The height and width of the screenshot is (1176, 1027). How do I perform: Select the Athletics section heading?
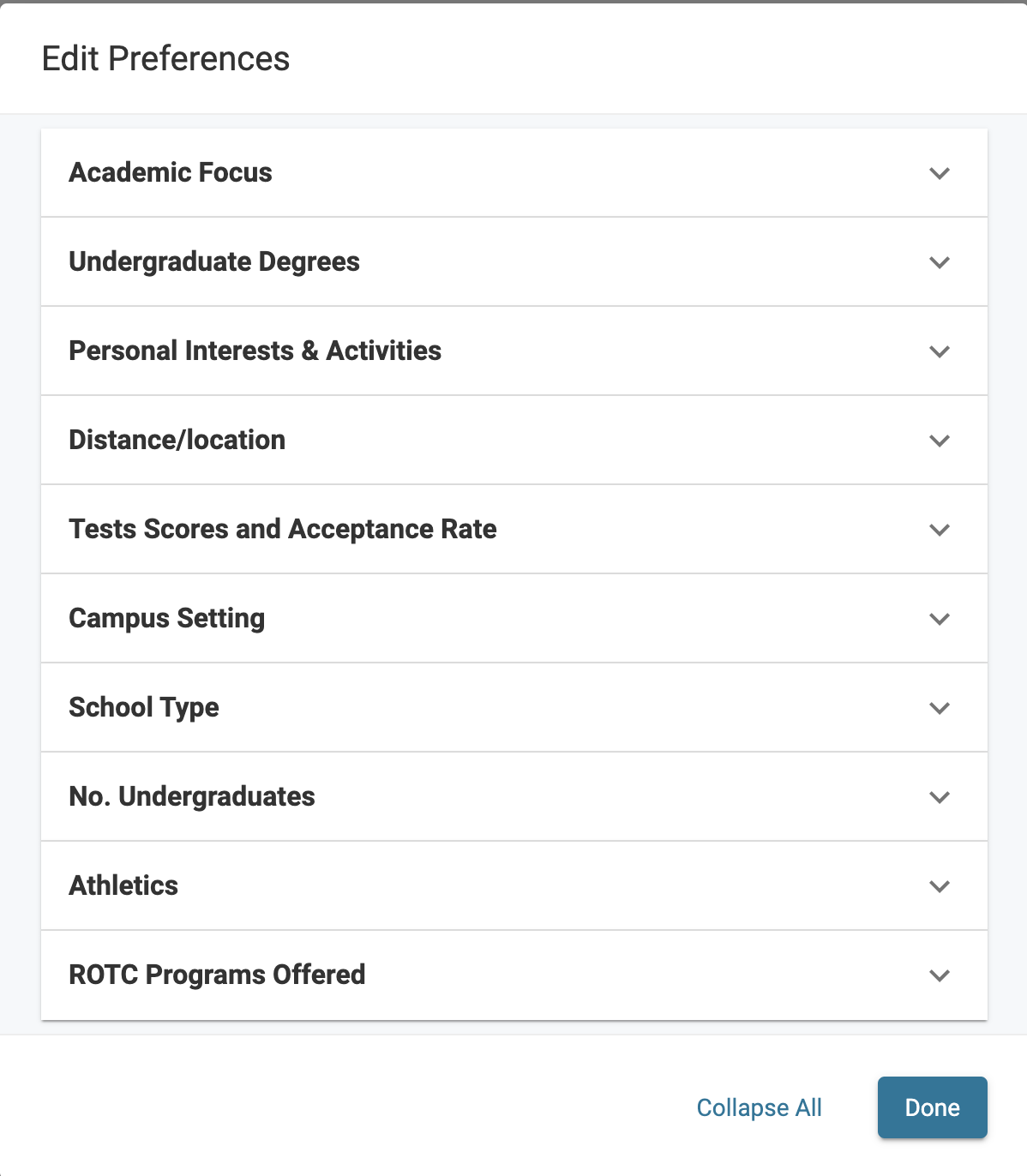click(123, 885)
